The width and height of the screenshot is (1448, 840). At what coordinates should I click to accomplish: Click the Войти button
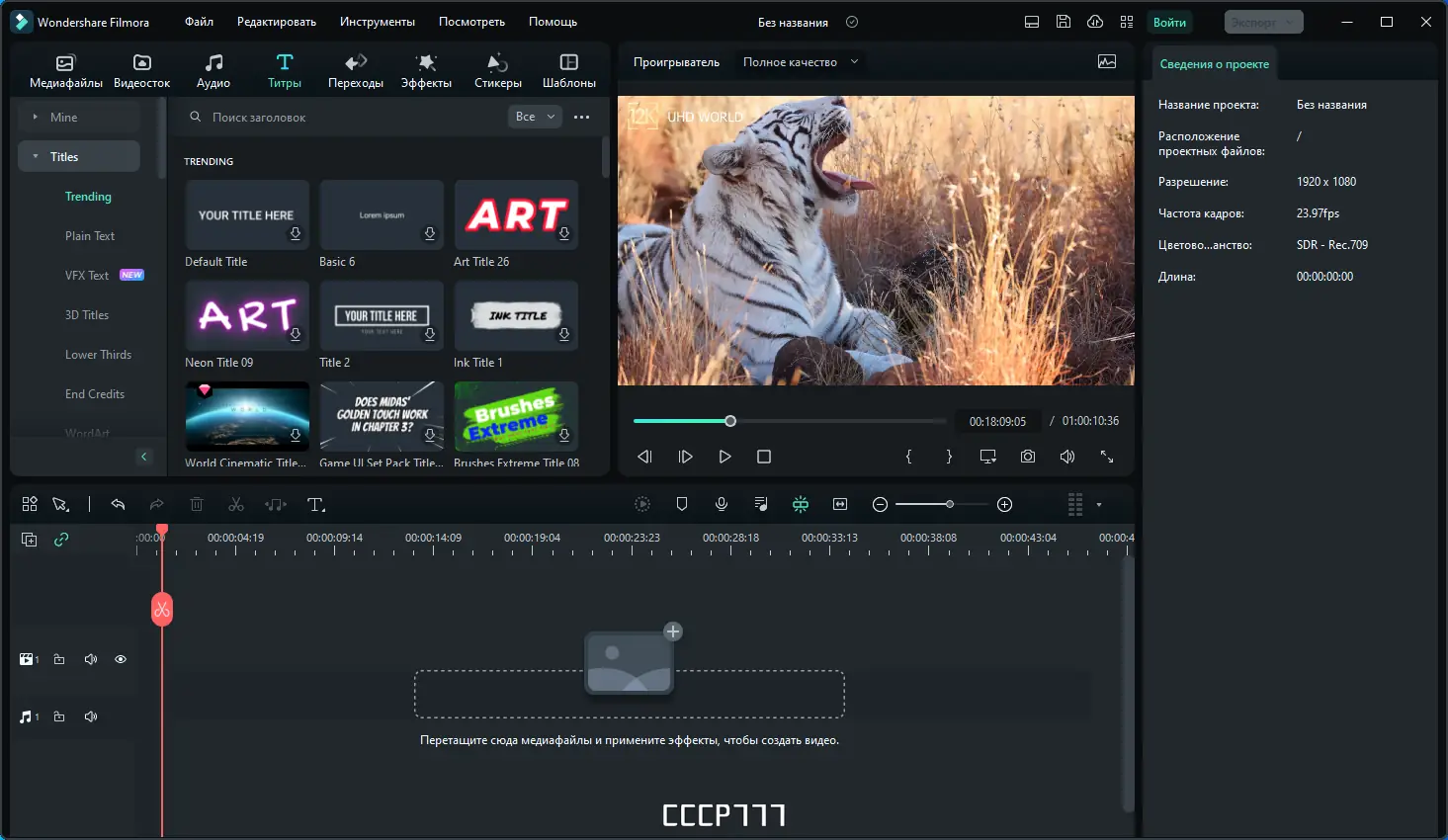(x=1169, y=21)
